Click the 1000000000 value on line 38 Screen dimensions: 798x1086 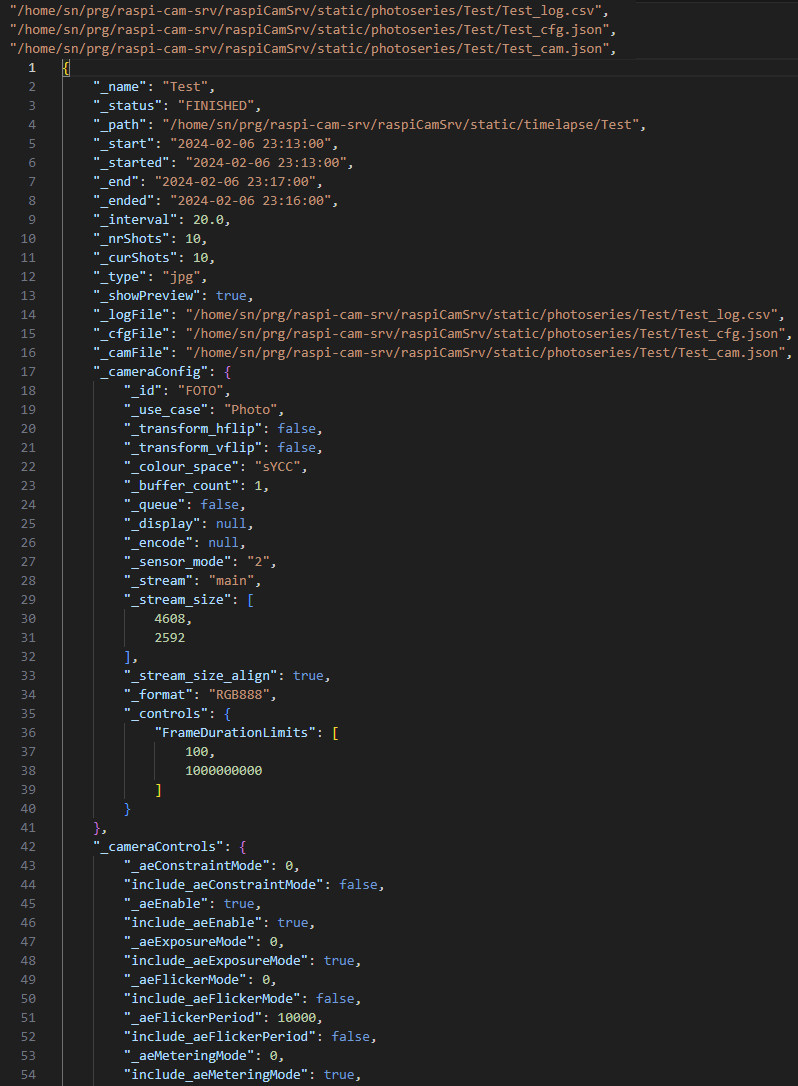pyautogui.click(x=223, y=771)
